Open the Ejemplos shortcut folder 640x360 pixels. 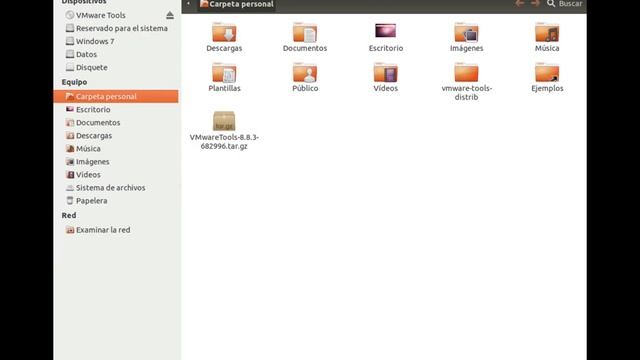(547, 72)
